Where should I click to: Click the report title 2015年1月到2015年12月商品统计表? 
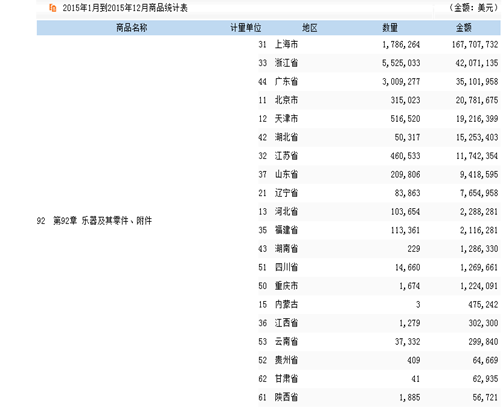click(x=125, y=8)
